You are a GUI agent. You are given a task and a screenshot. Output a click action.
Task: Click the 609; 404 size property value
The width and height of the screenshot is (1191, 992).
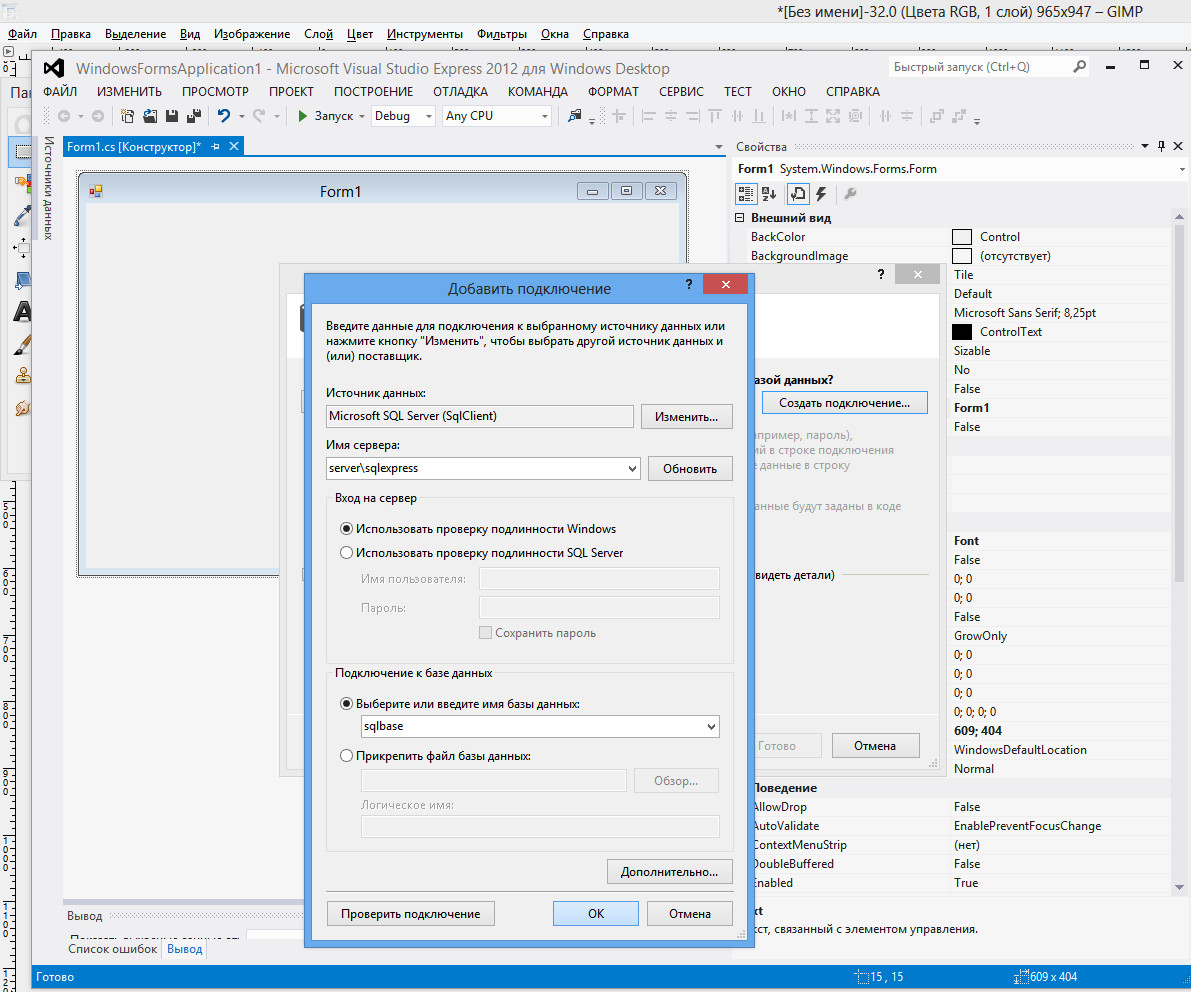(x=978, y=731)
